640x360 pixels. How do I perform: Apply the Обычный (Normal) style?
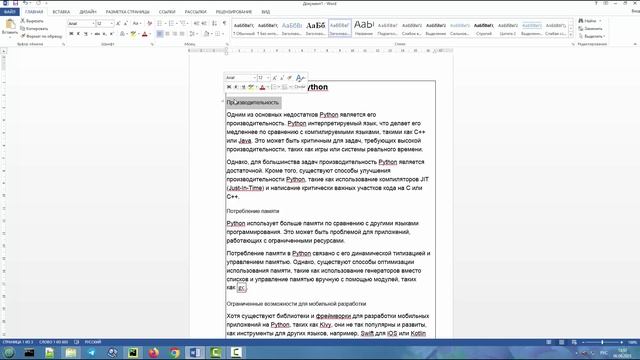coord(244,28)
